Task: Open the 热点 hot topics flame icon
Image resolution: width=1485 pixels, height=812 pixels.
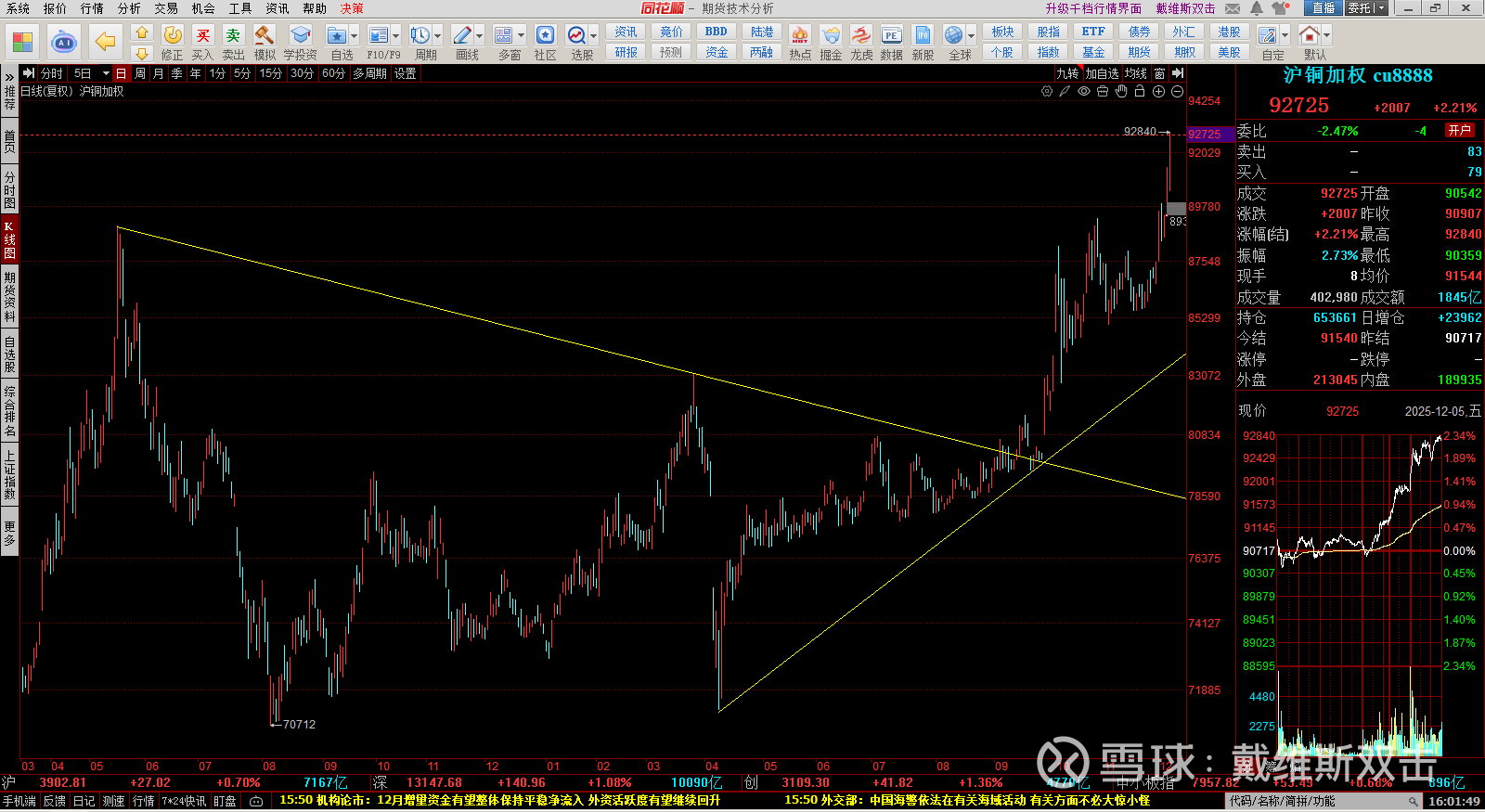Action: 800,43
